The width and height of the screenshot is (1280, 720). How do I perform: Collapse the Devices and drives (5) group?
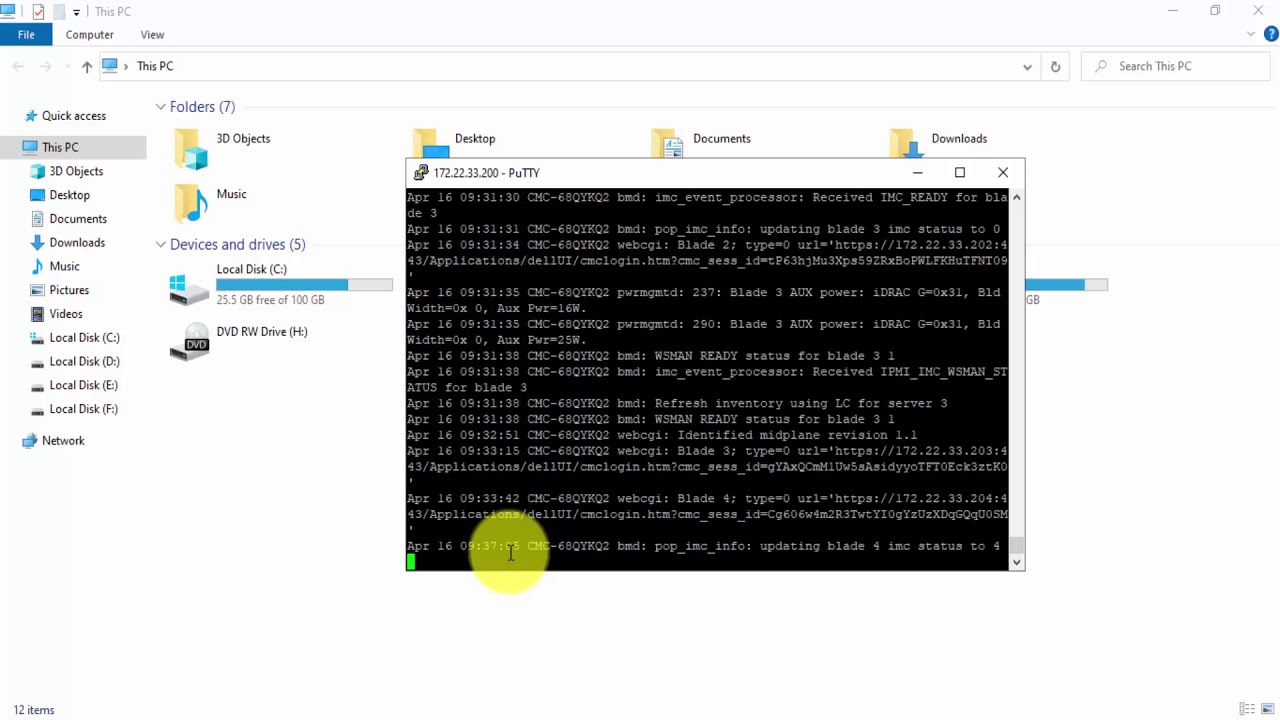point(160,245)
